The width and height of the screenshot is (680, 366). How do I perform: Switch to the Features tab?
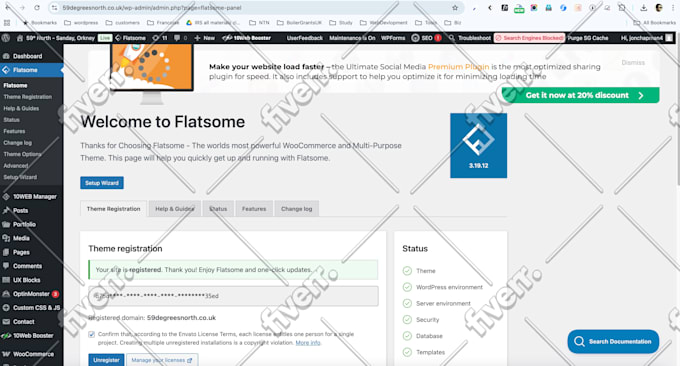pyautogui.click(x=254, y=209)
